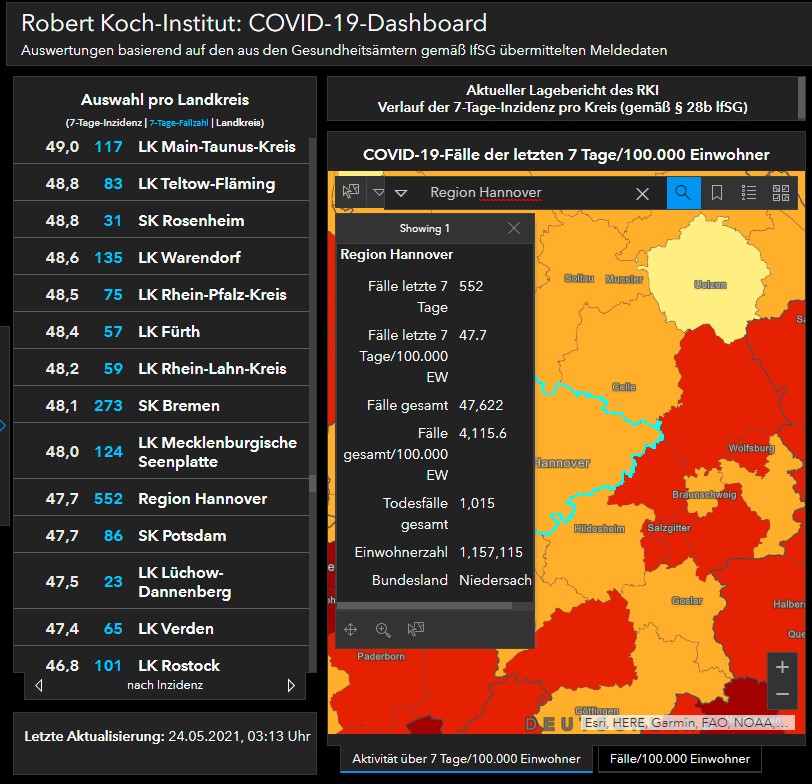Select LK Warendorf row
Screen dimensions: 812x784
(x=162, y=257)
